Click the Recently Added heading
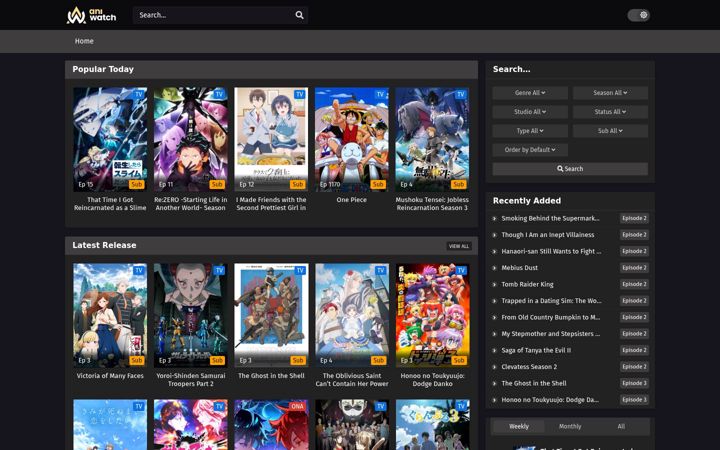Viewport: 720px width, 450px height. 527,201
